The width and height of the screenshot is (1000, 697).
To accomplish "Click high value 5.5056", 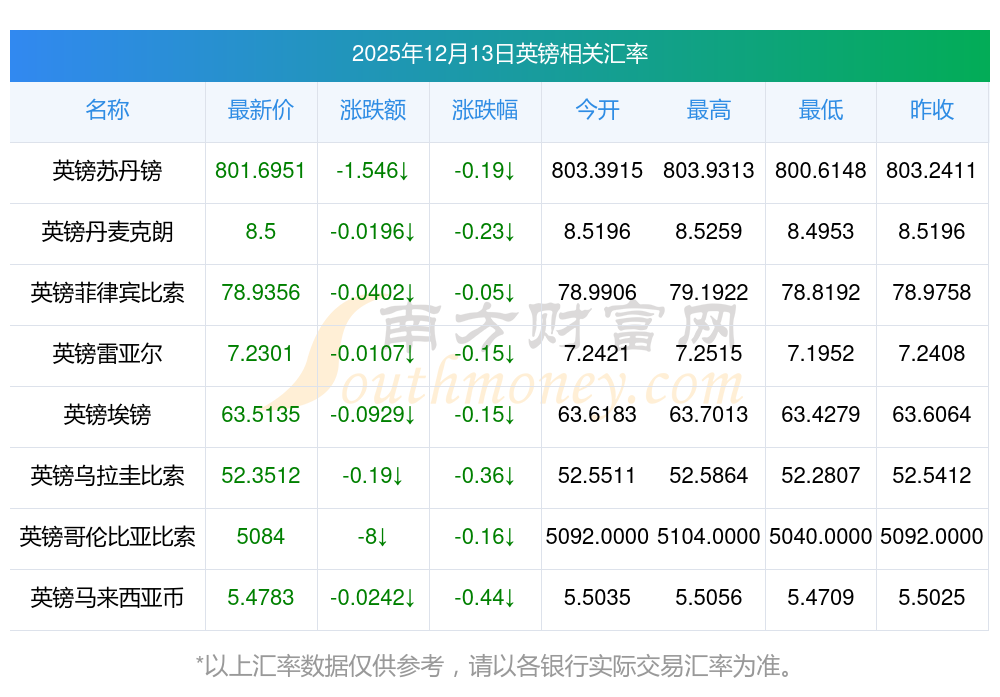I will click(x=709, y=598).
